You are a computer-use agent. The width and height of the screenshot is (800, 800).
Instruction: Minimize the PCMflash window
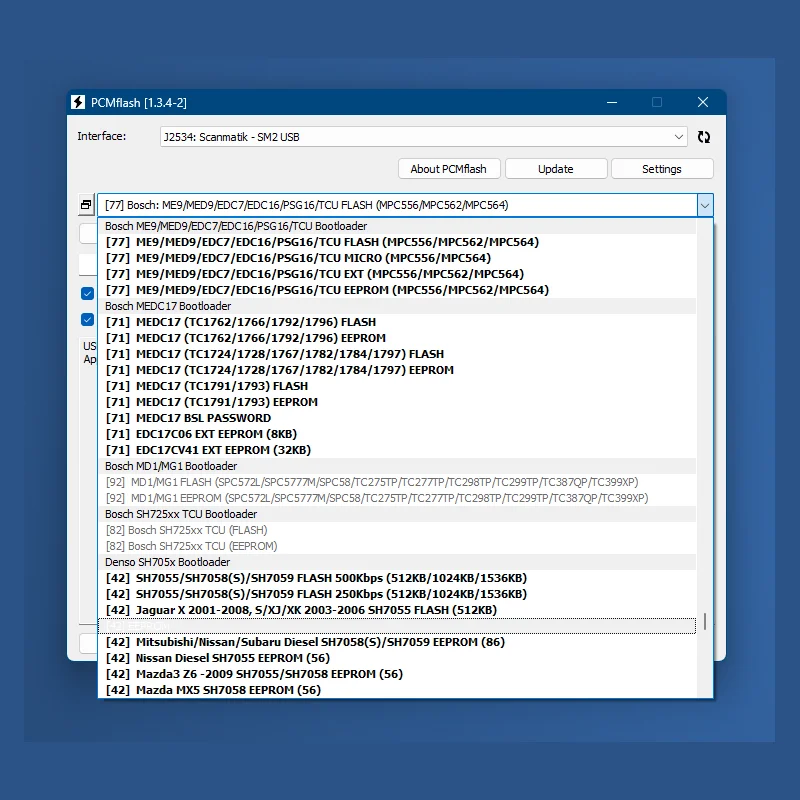pyautogui.click(x=612, y=103)
